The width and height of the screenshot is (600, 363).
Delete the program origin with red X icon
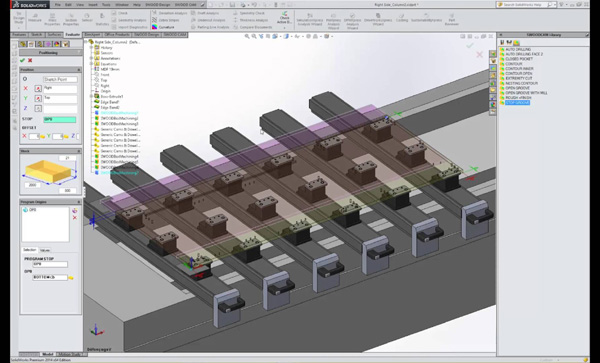point(75,218)
